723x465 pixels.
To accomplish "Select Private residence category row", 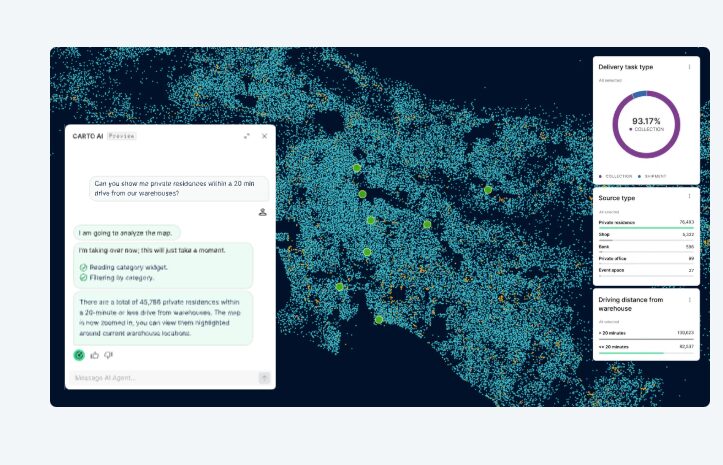I will (x=646, y=222).
